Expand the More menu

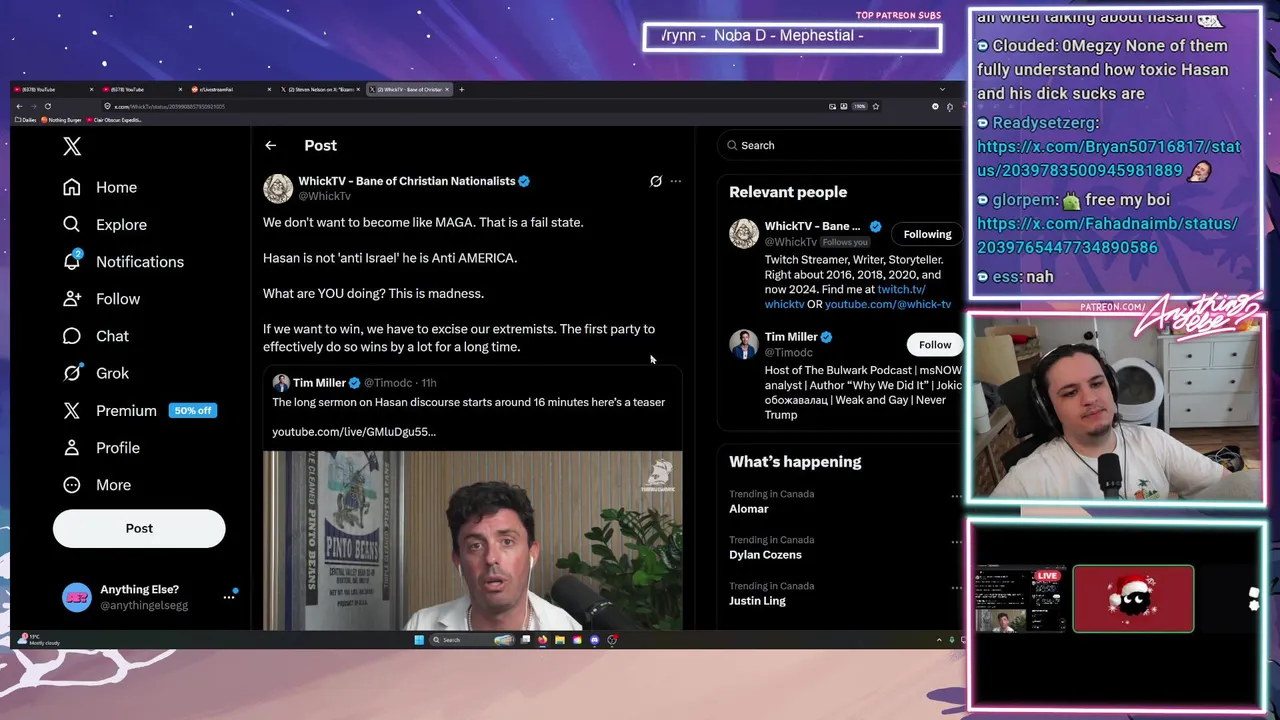tap(97, 485)
